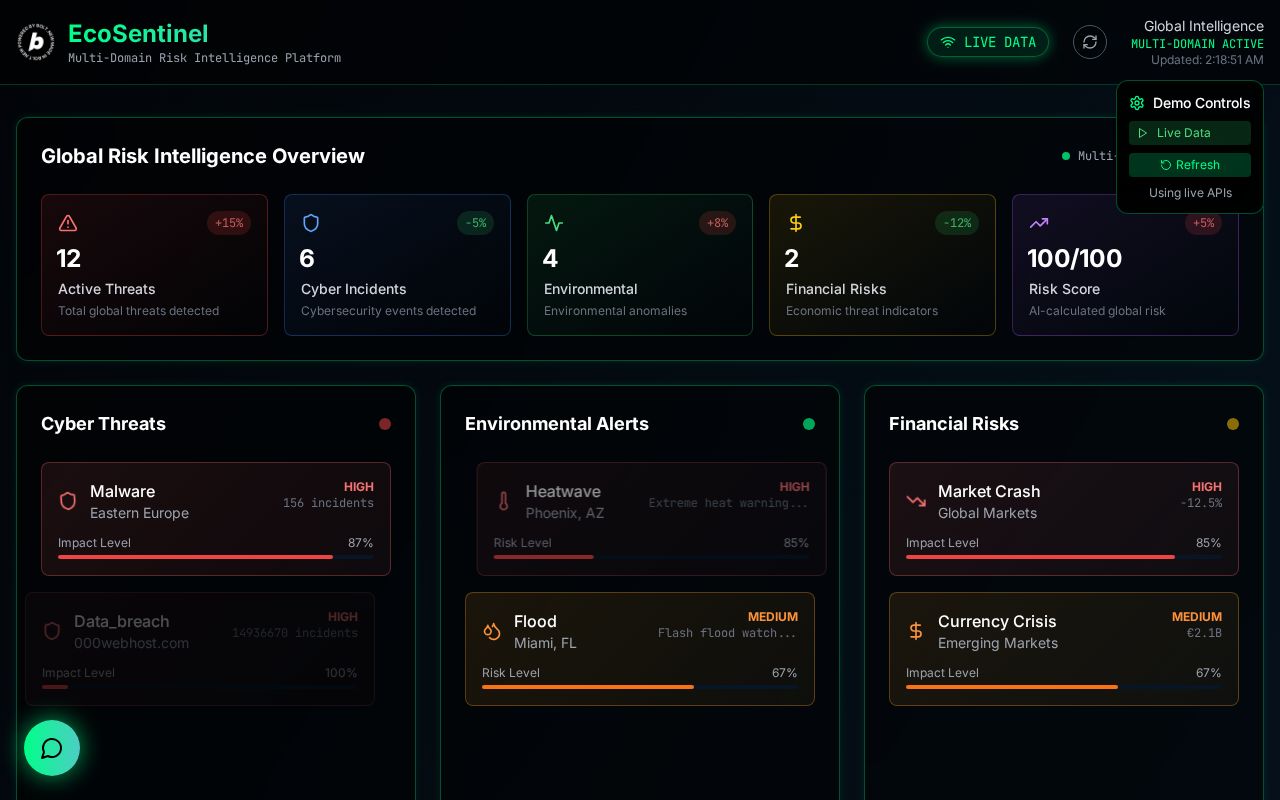Click the Heatwave thermometer icon

coord(504,501)
